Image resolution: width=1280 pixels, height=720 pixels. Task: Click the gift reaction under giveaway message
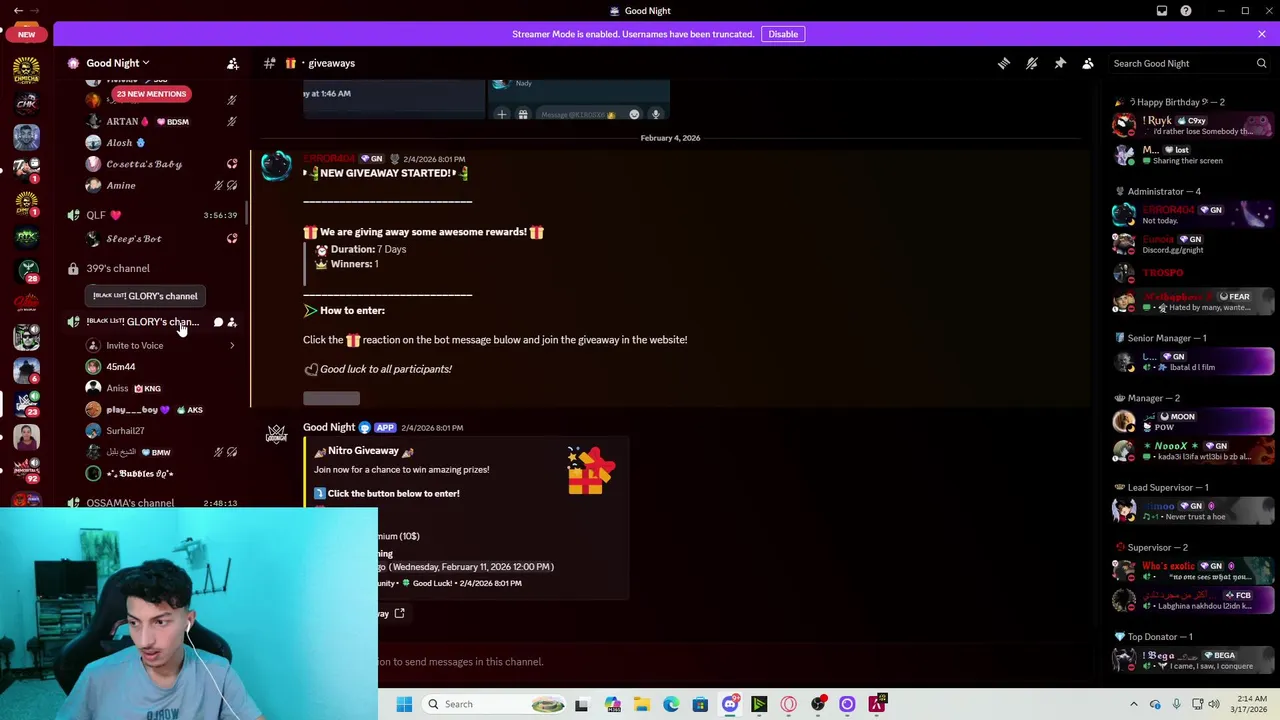[331, 398]
